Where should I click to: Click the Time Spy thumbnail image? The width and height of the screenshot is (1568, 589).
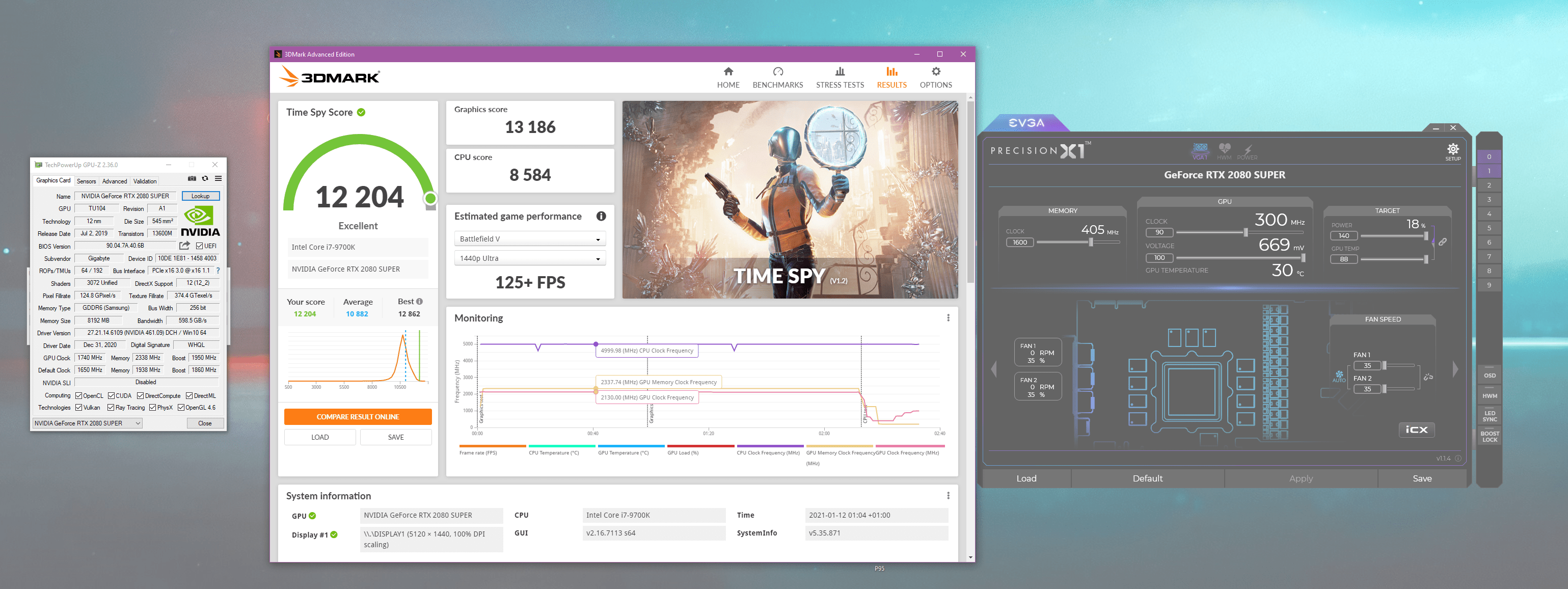tap(790, 200)
